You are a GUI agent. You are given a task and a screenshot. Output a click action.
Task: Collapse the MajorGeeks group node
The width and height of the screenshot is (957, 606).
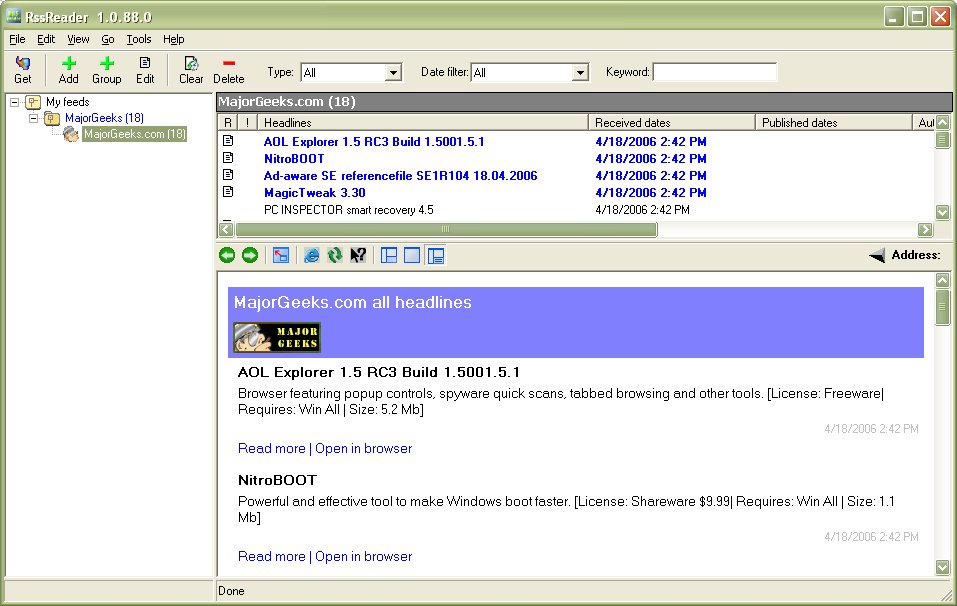[x=33, y=118]
